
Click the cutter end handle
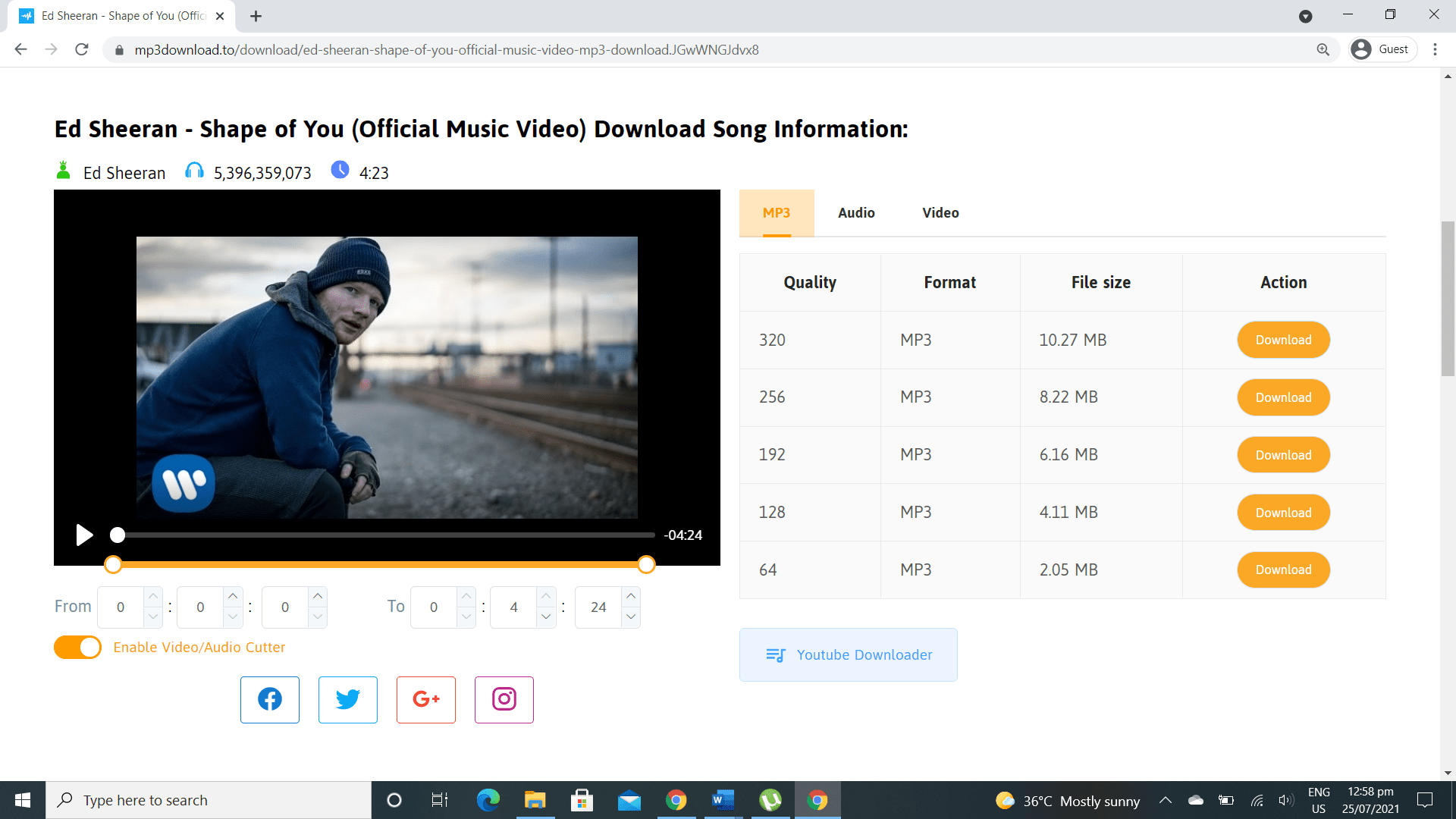click(646, 564)
